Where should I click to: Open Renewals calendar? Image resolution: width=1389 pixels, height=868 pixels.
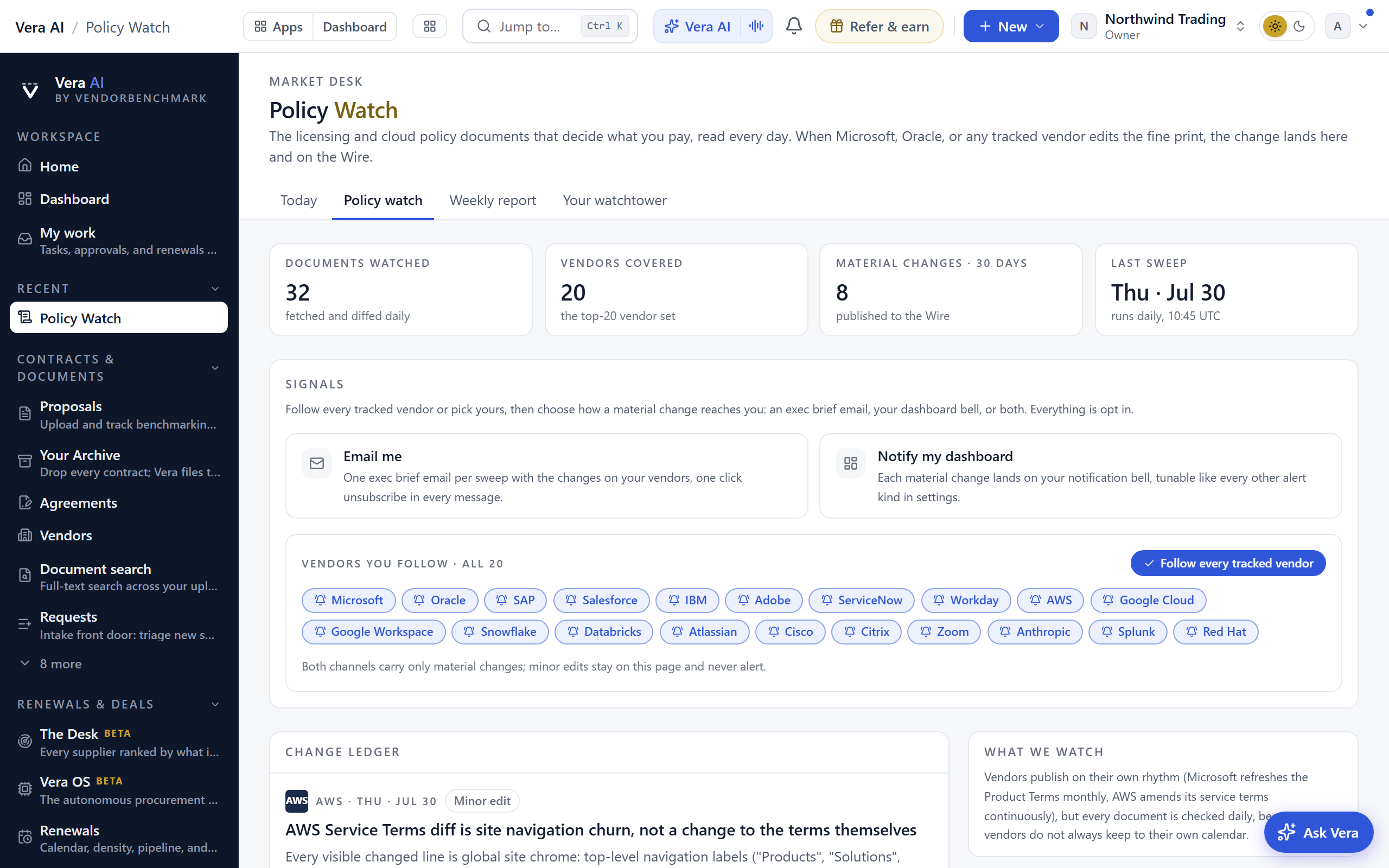click(119, 838)
